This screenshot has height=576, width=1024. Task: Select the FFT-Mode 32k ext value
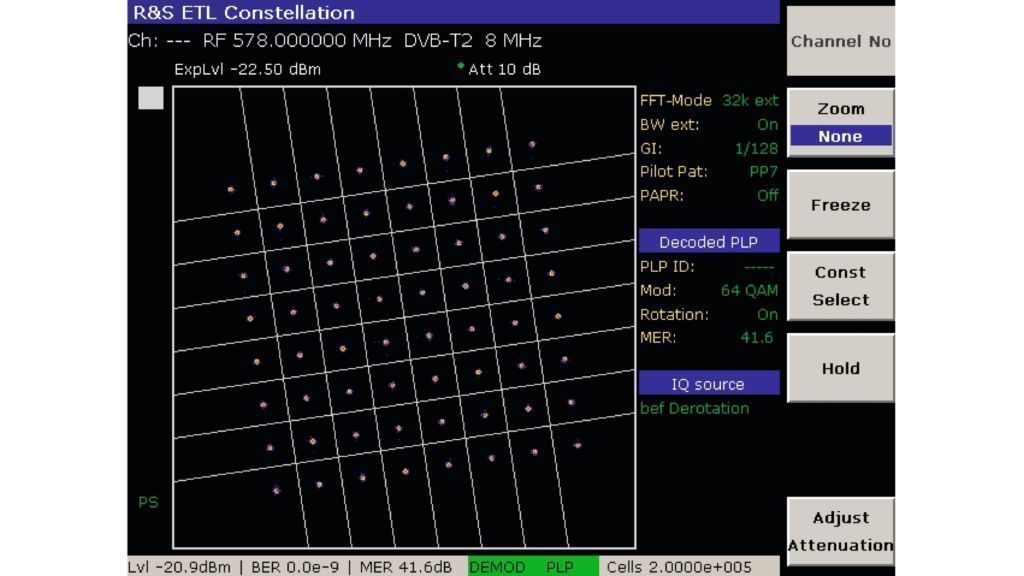(x=750, y=101)
